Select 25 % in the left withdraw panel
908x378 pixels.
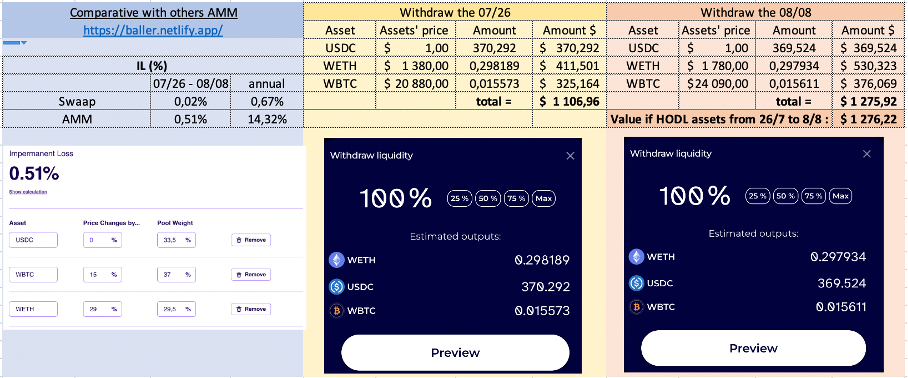459,199
